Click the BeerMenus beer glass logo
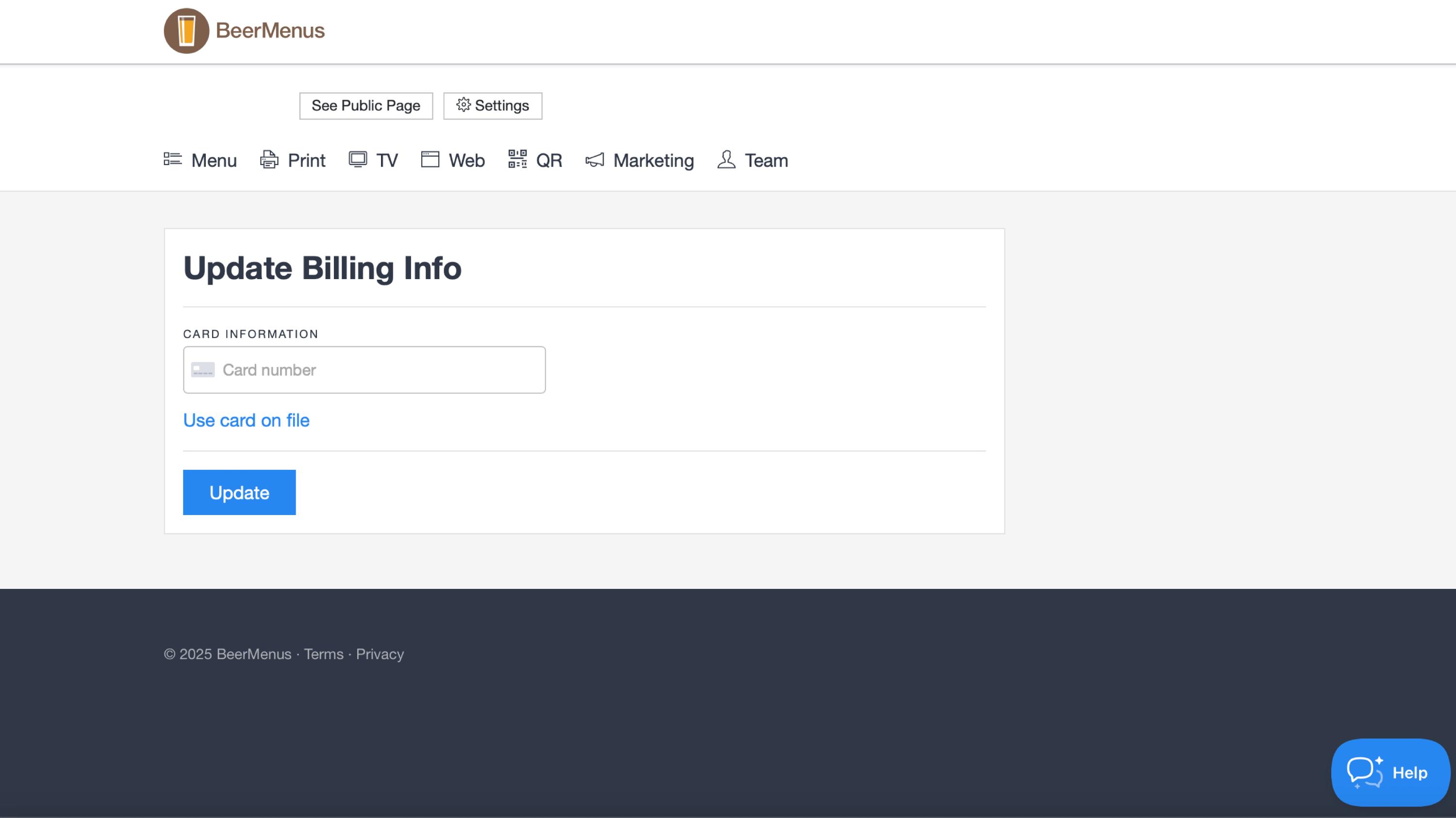 (x=186, y=31)
